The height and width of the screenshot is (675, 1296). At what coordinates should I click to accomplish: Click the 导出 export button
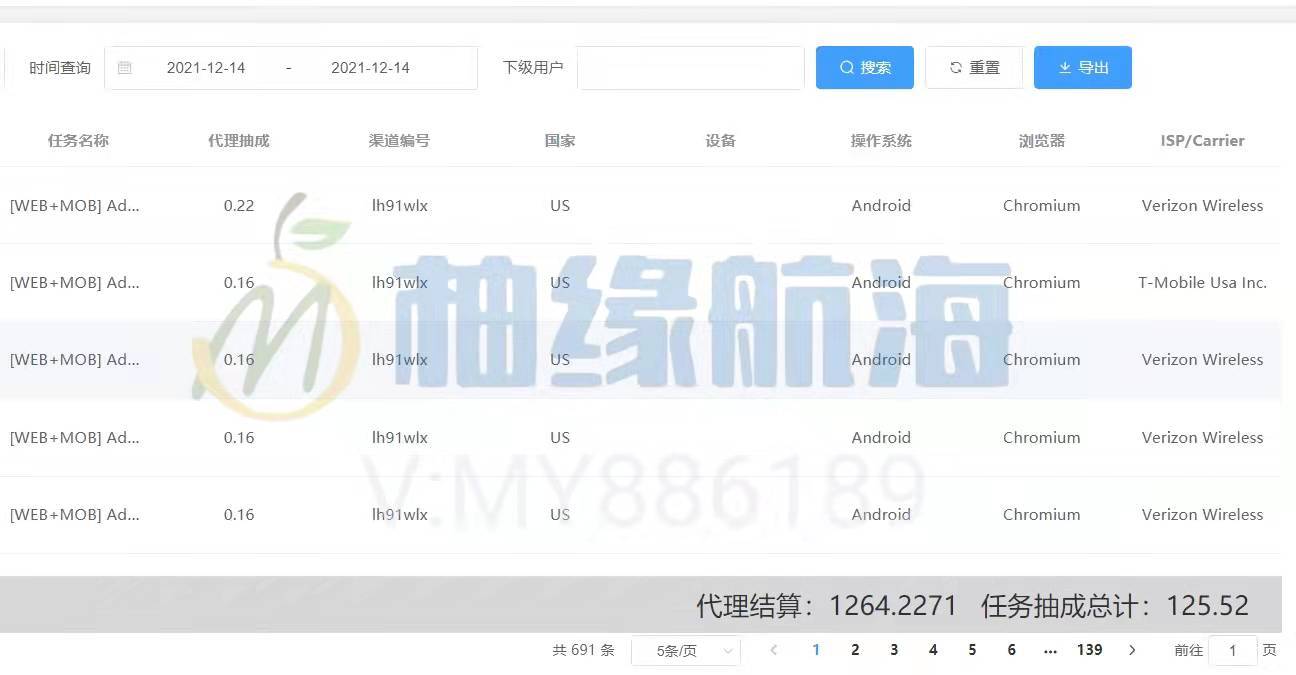tap(1082, 67)
